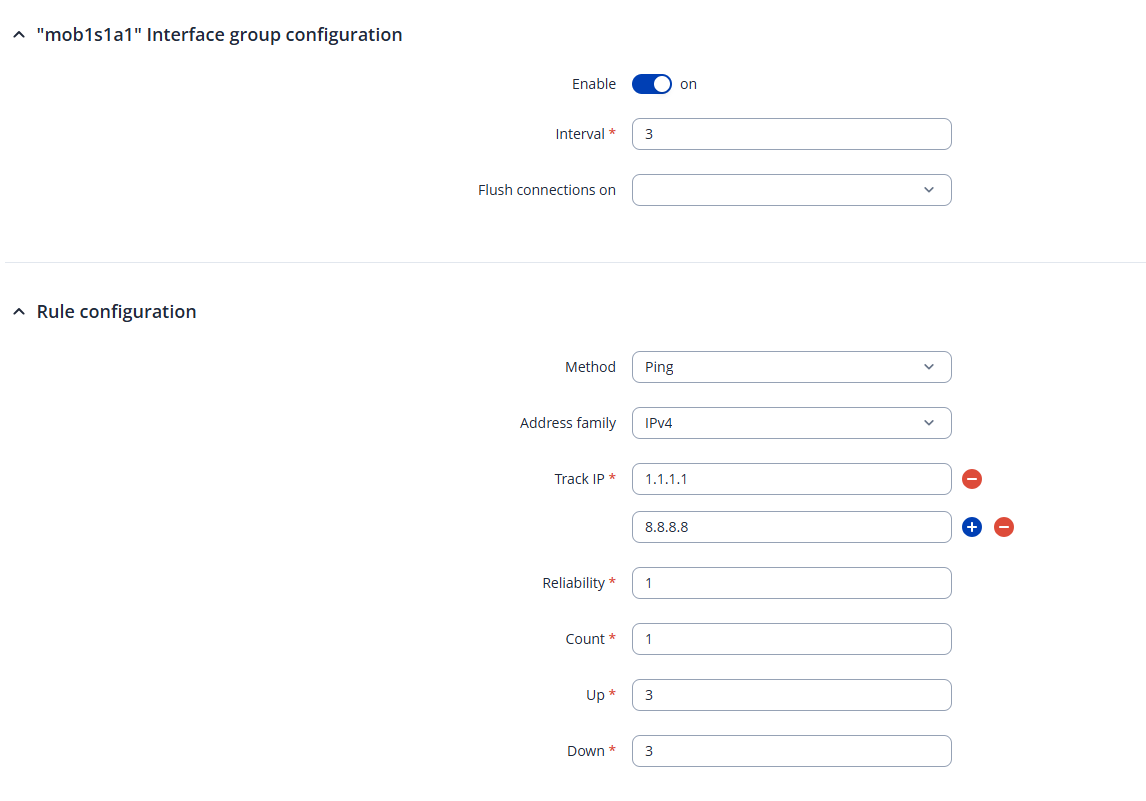Click the Track IP field containing 8.8.8.8
The image size is (1146, 801).
pyautogui.click(x=791, y=527)
